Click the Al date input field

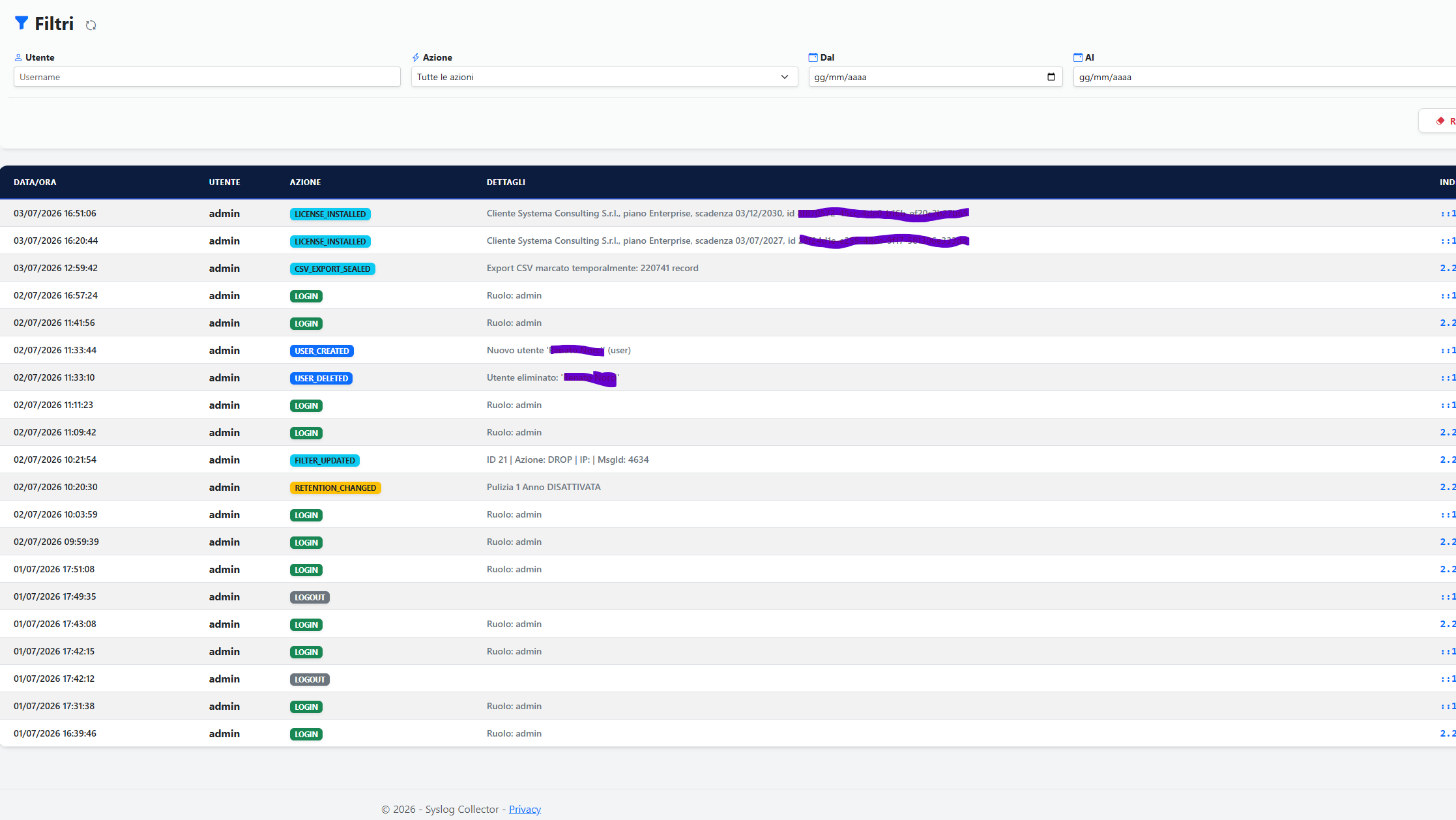click(1264, 77)
